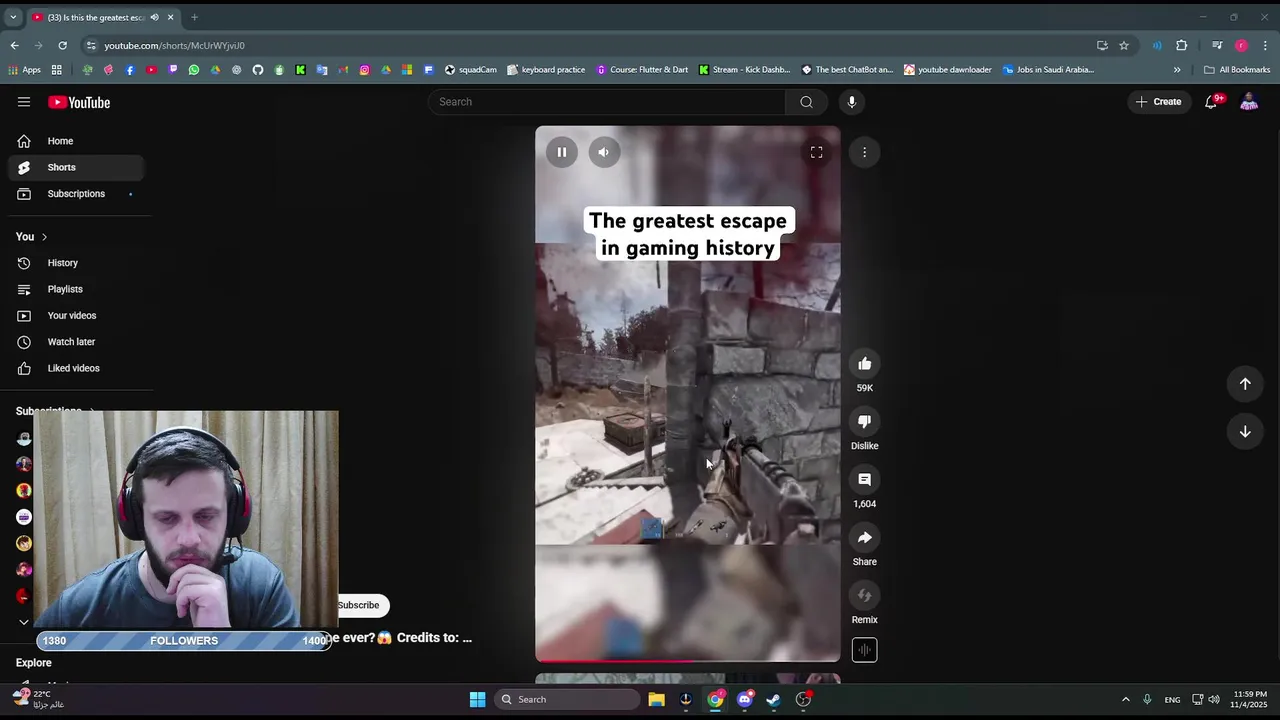Open the WhatsApp bookmark icon
The height and width of the screenshot is (720, 1280).
click(x=194, y=70)
